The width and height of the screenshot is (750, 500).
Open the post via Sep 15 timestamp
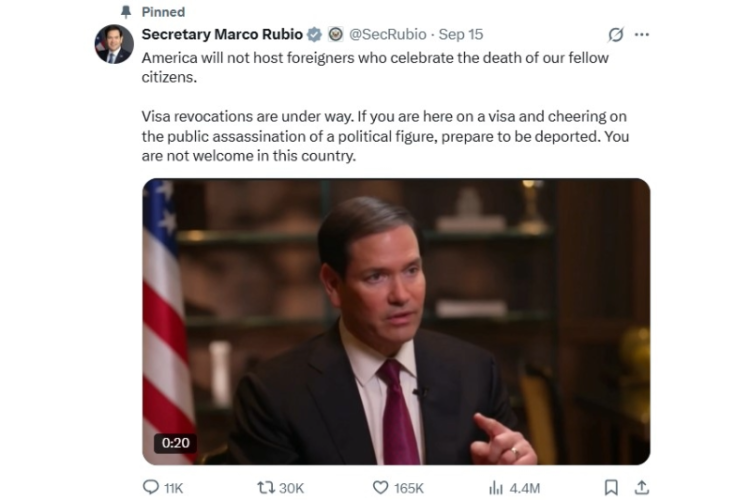point(461,35)
